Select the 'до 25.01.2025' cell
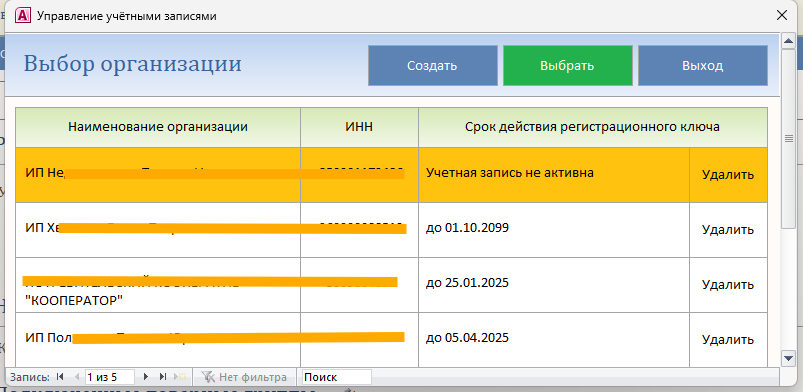This screenshot has height=392, width=803. [554, 284]
